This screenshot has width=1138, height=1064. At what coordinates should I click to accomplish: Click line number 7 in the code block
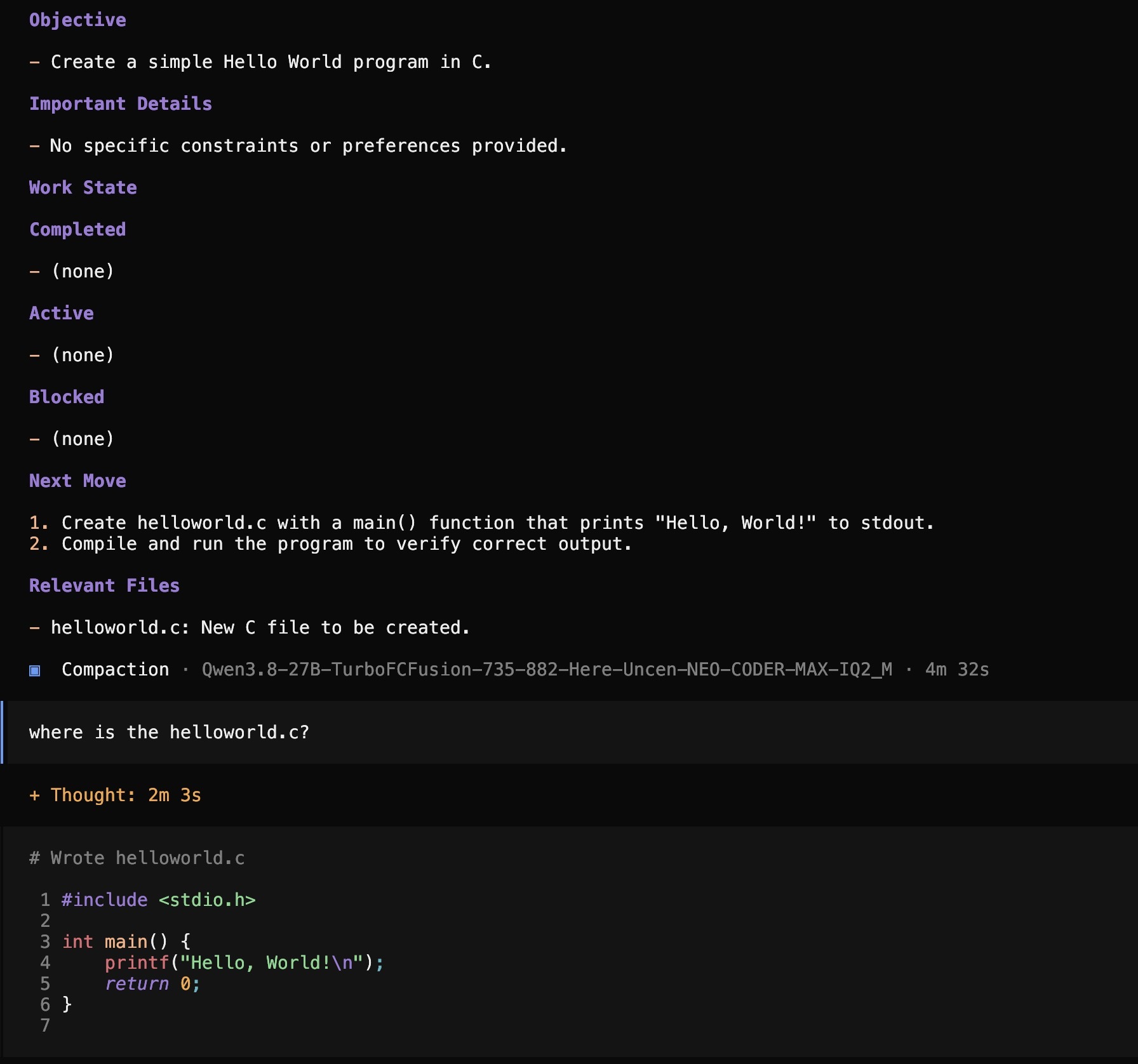coord(45,1026)
